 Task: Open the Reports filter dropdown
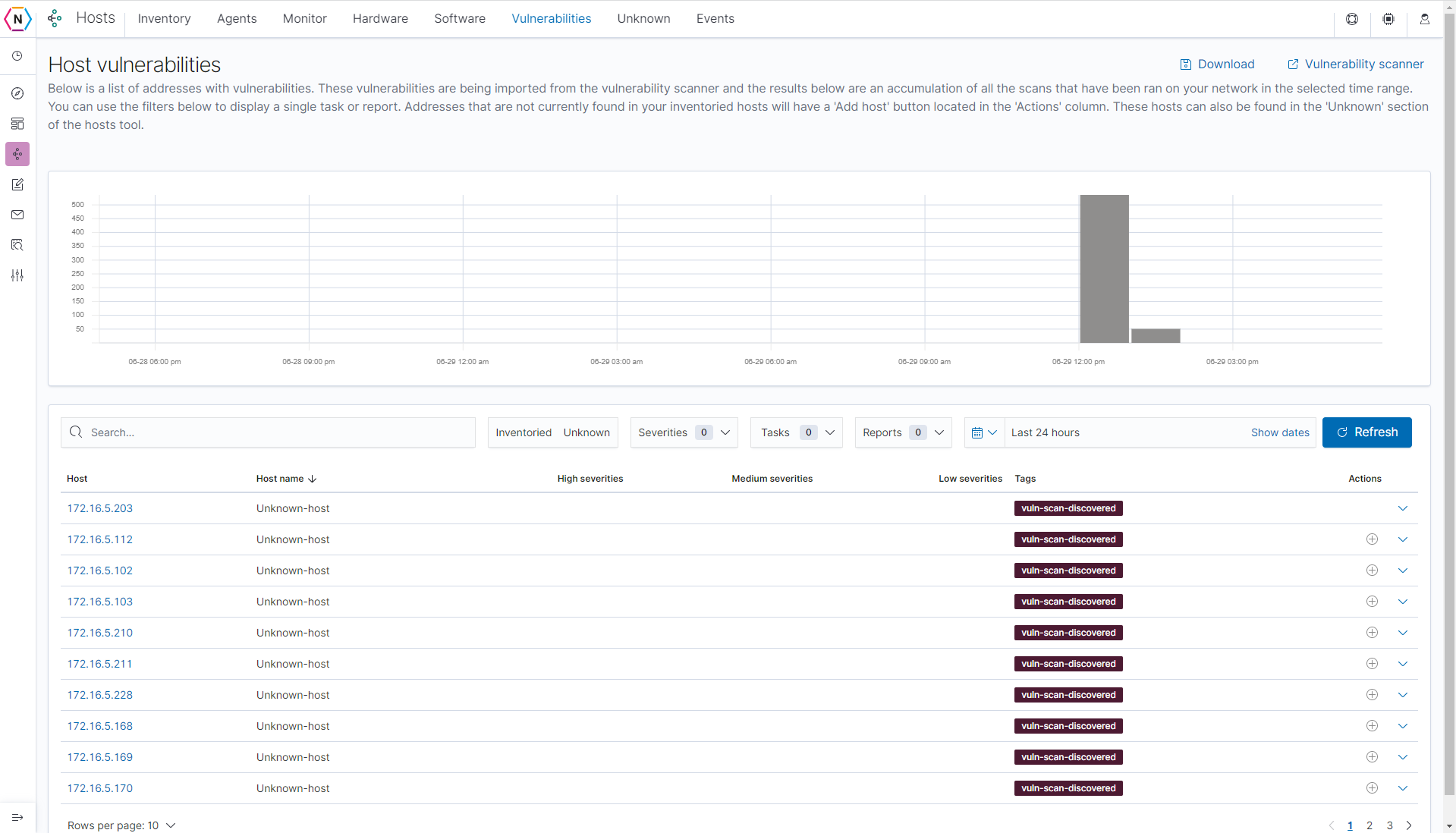click(x=904, y=432)
